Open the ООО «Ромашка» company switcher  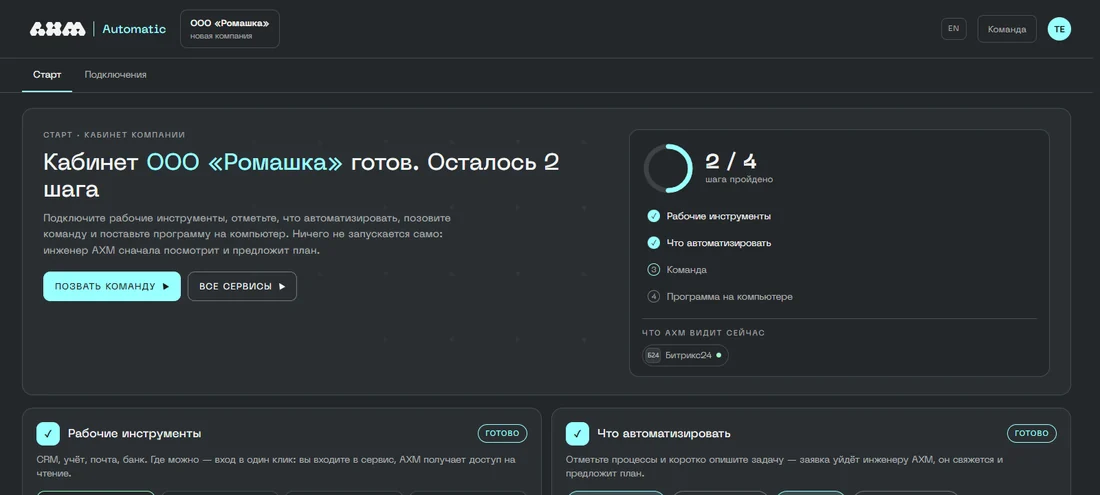point(229,29)
